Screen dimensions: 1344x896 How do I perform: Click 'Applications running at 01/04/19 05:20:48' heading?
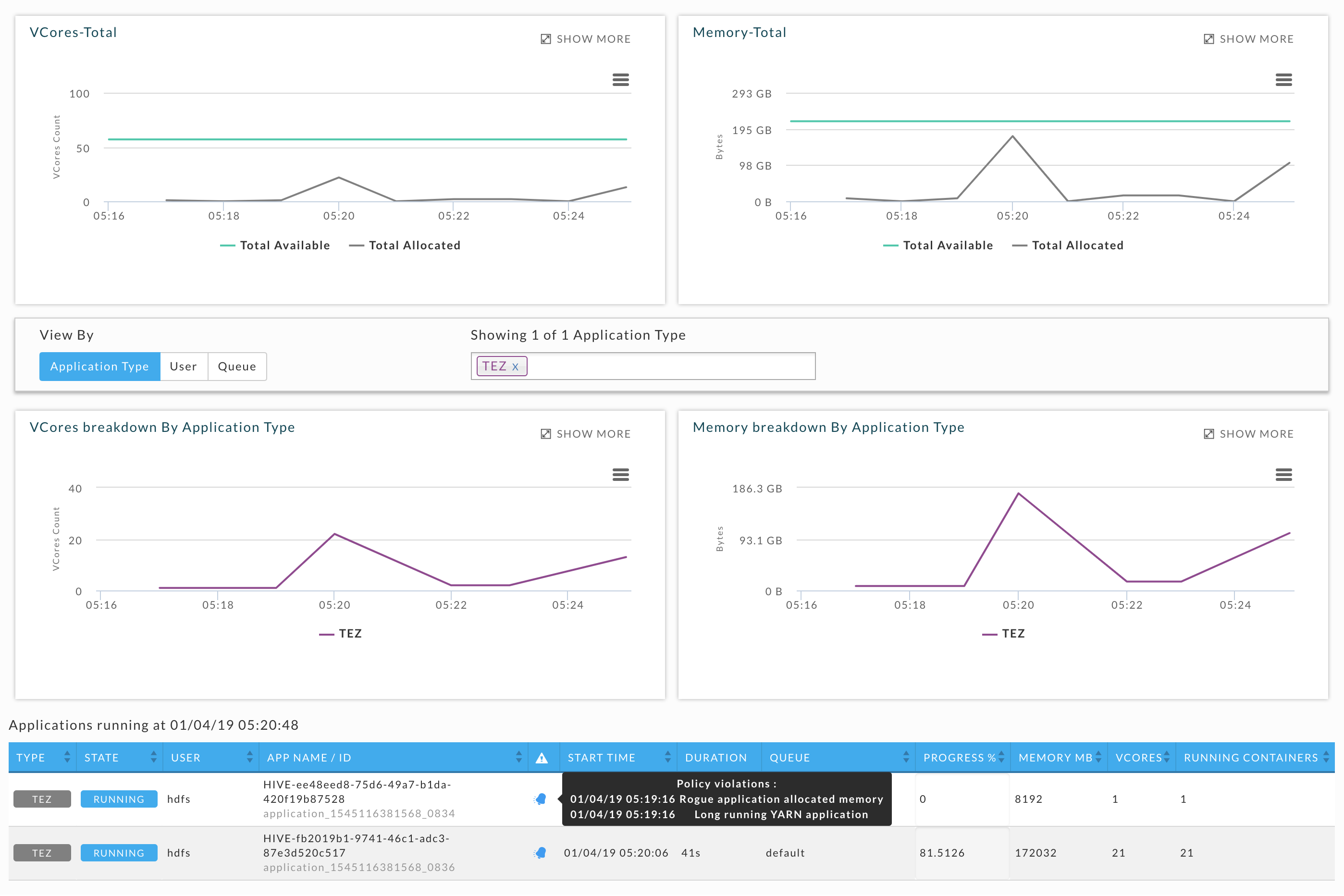154,724
